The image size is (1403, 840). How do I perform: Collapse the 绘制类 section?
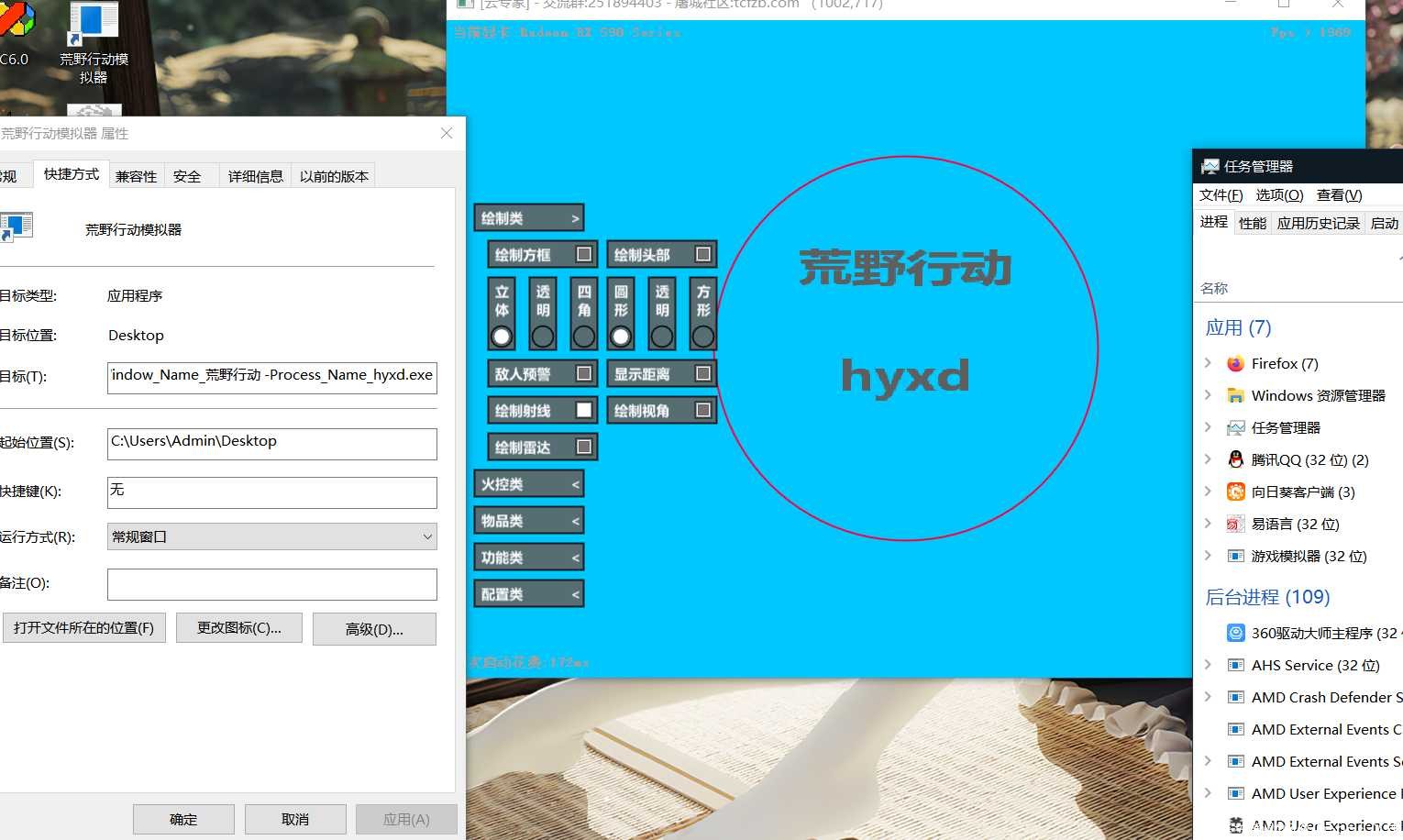pyautogui.click(x=529, y=218)
